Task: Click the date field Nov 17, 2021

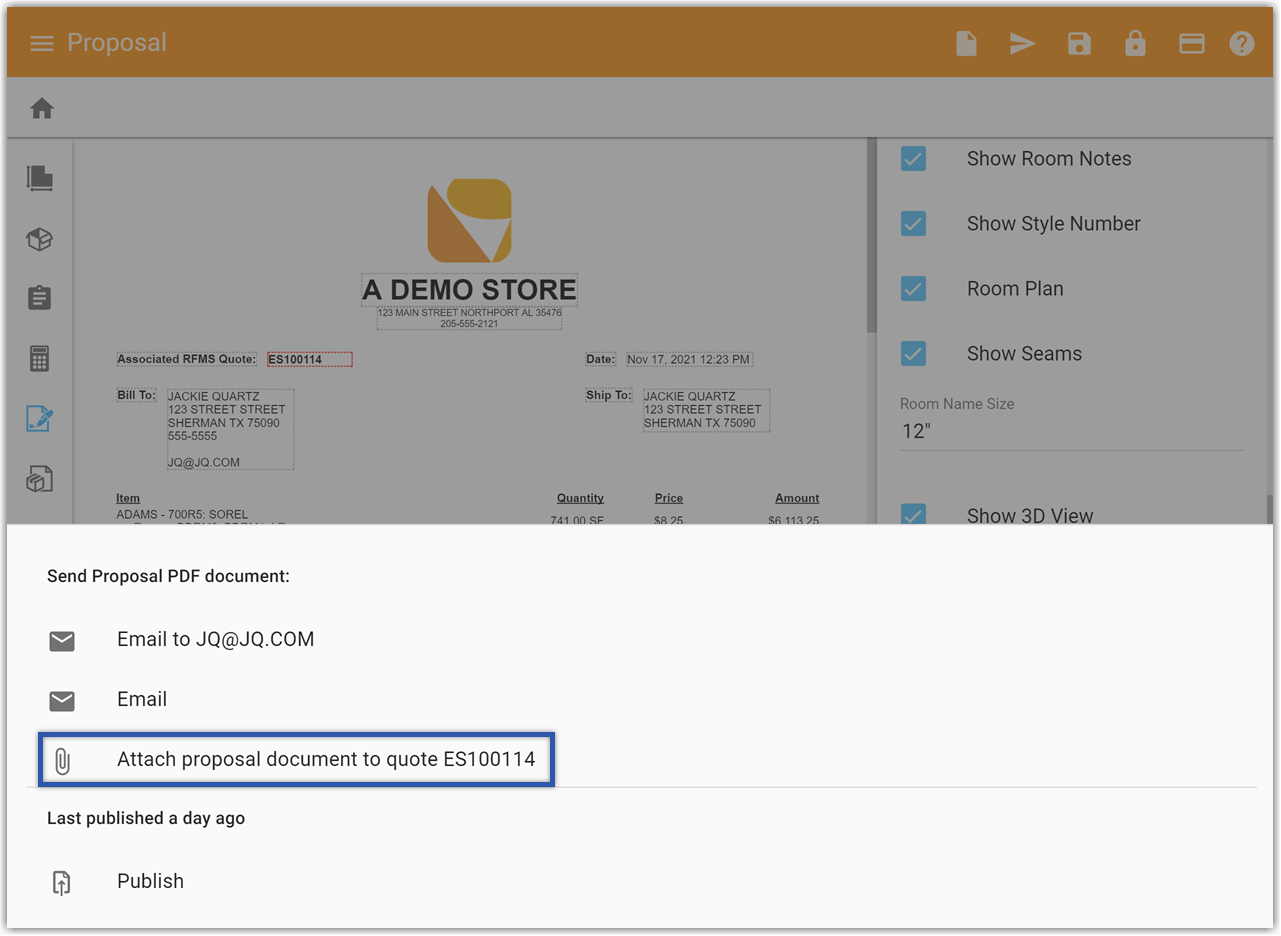Action: pyautogui.click(x=689, y=359)
